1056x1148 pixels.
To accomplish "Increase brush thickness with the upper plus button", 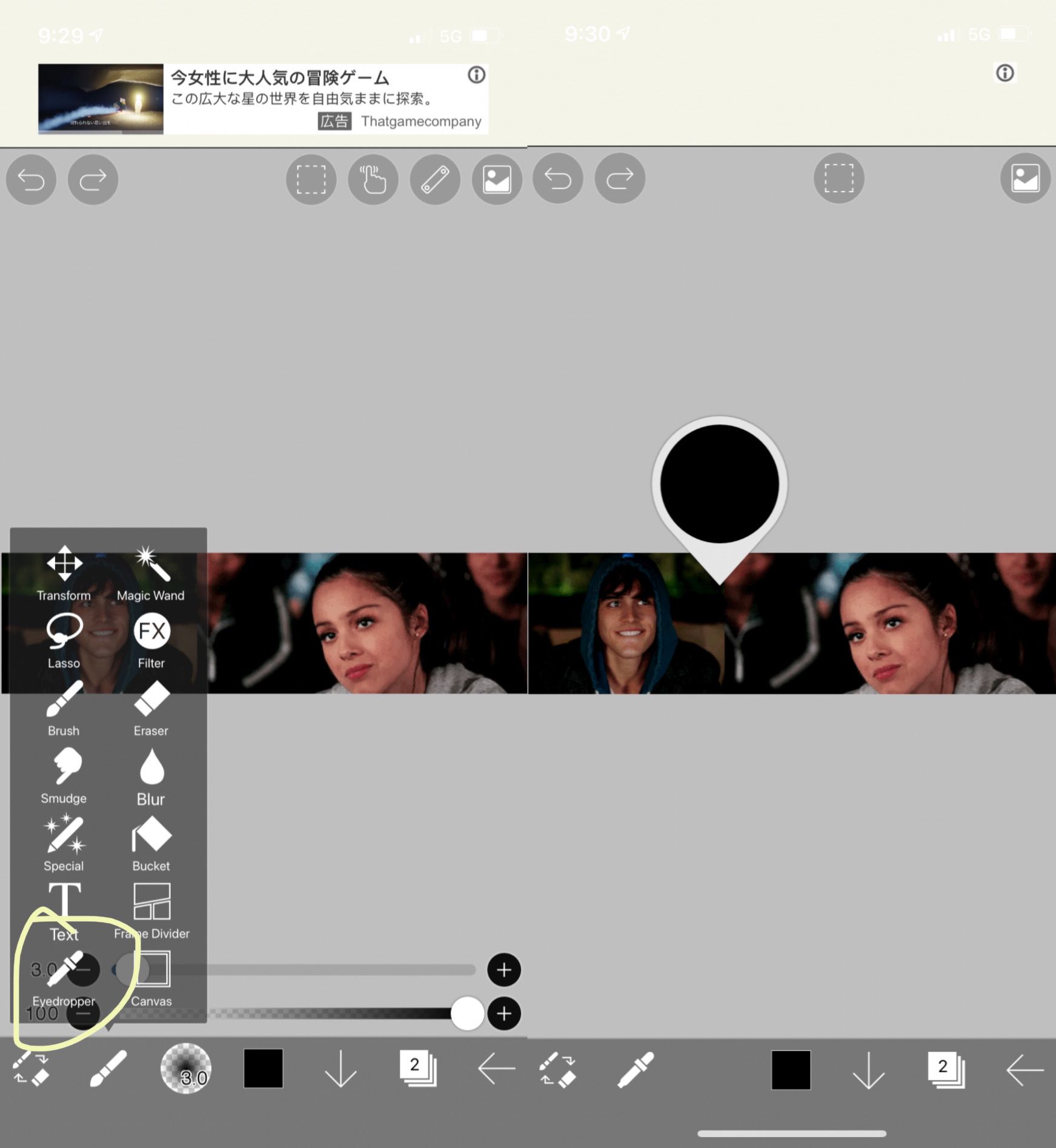I will 504,970.
